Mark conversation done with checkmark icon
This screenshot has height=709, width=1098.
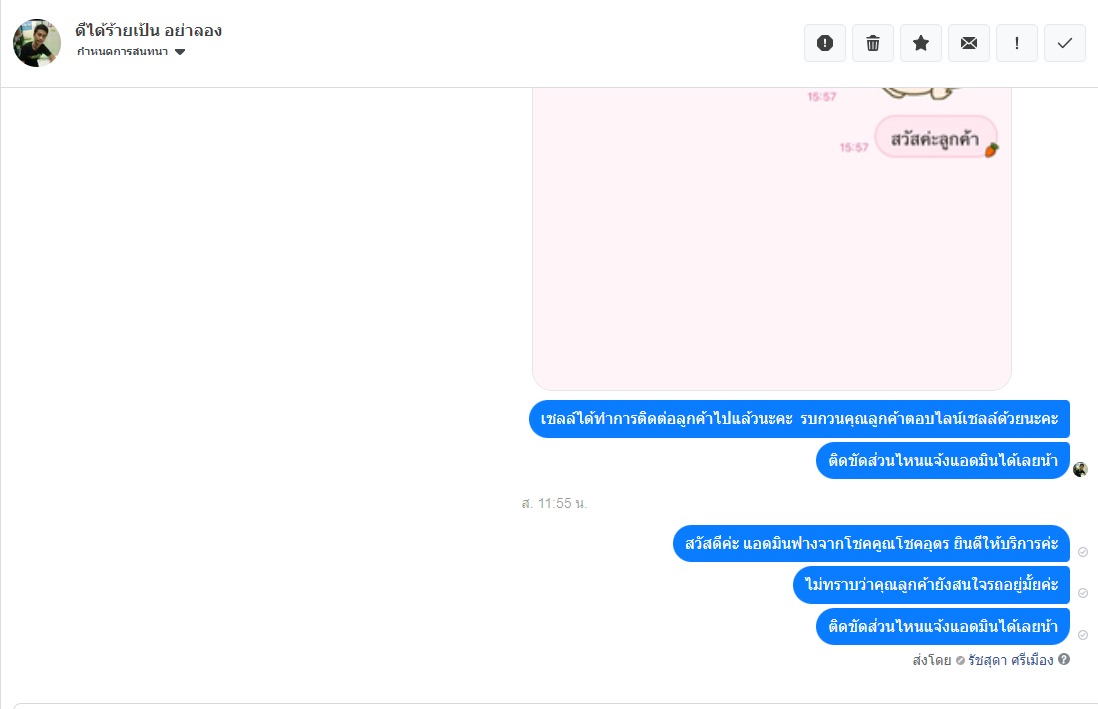coord(1064,43)
